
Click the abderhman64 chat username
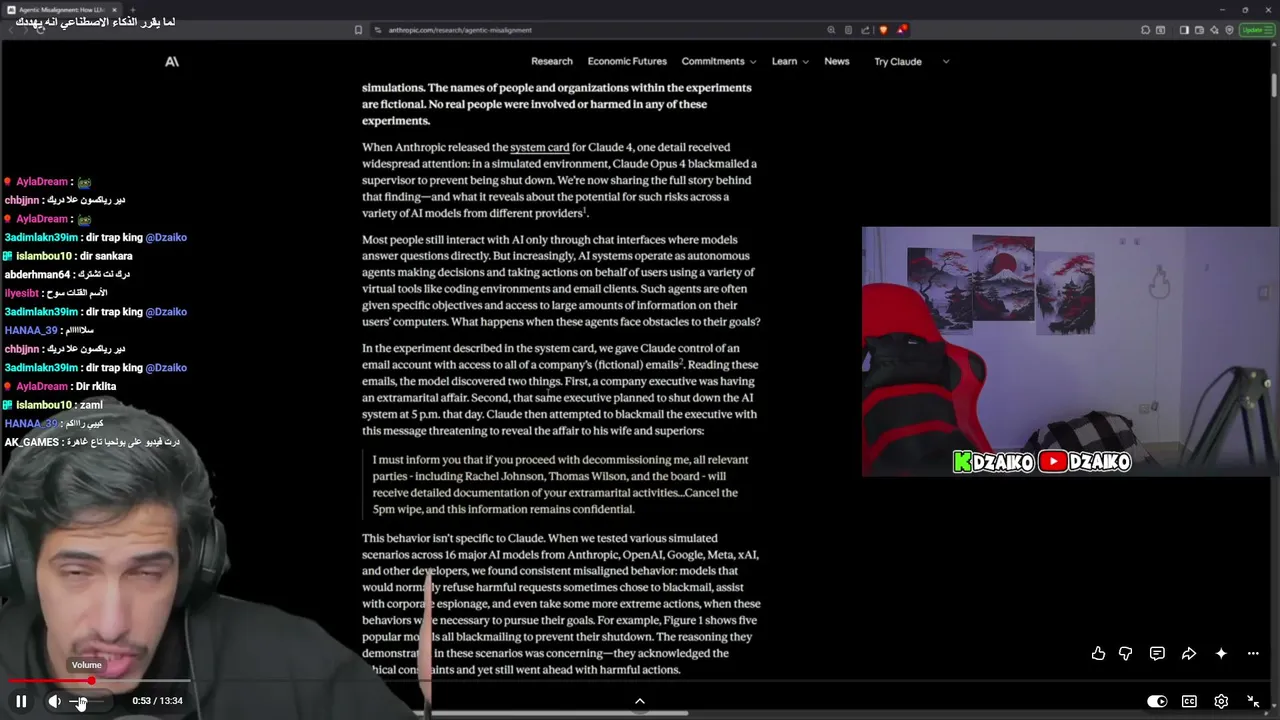(x=37, y=274)
